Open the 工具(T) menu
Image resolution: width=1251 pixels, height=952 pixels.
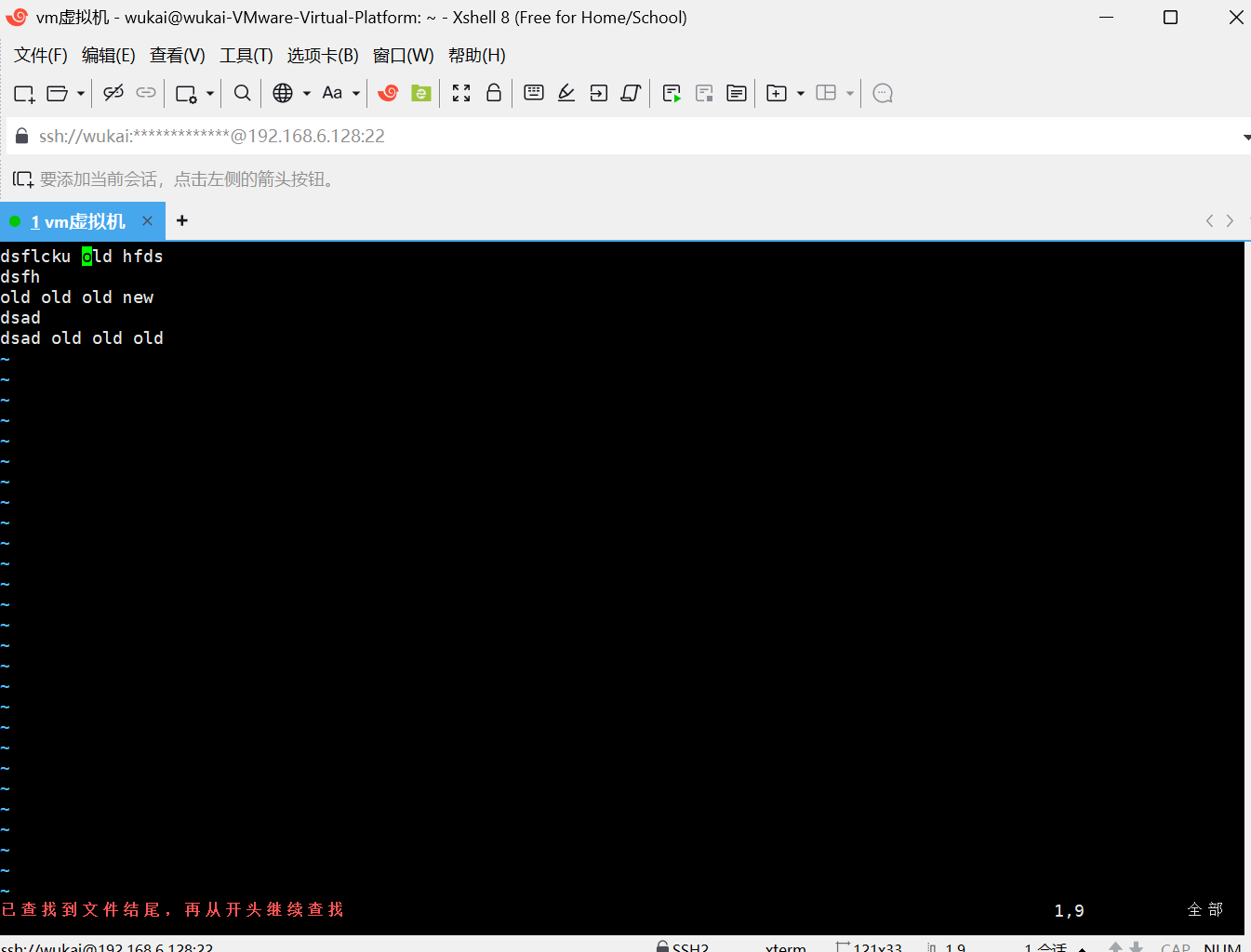(x=246, y=56)
